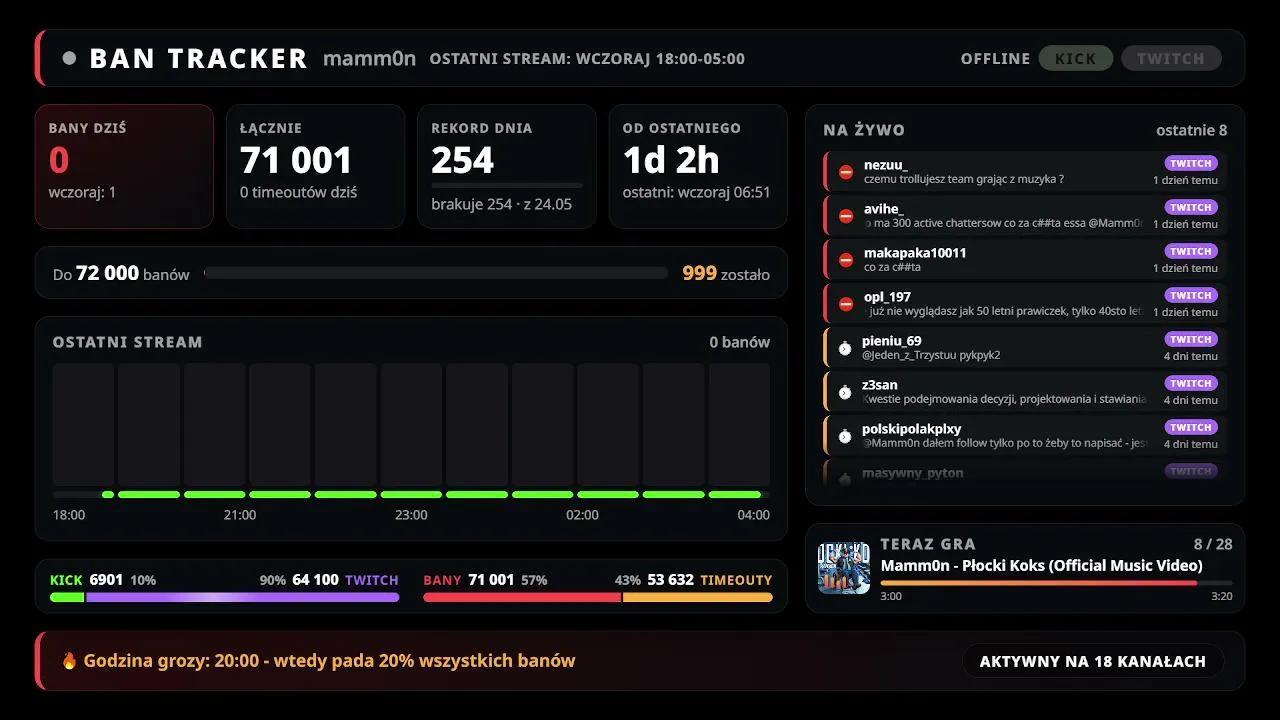The image size is (1280, 720).
Task: Click the TWITCH badge on z3san row
Action: (x=1191, y=383)
